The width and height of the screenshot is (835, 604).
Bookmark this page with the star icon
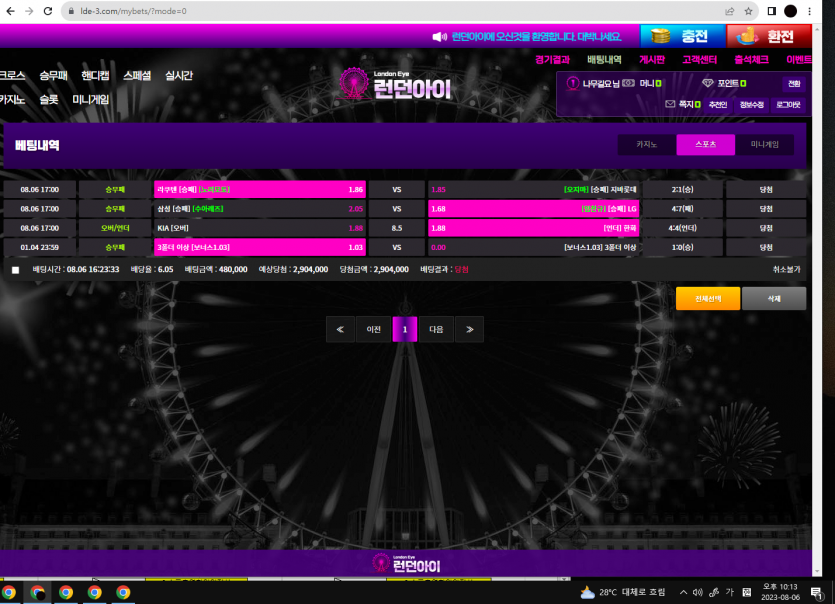(x=749, y=11)
